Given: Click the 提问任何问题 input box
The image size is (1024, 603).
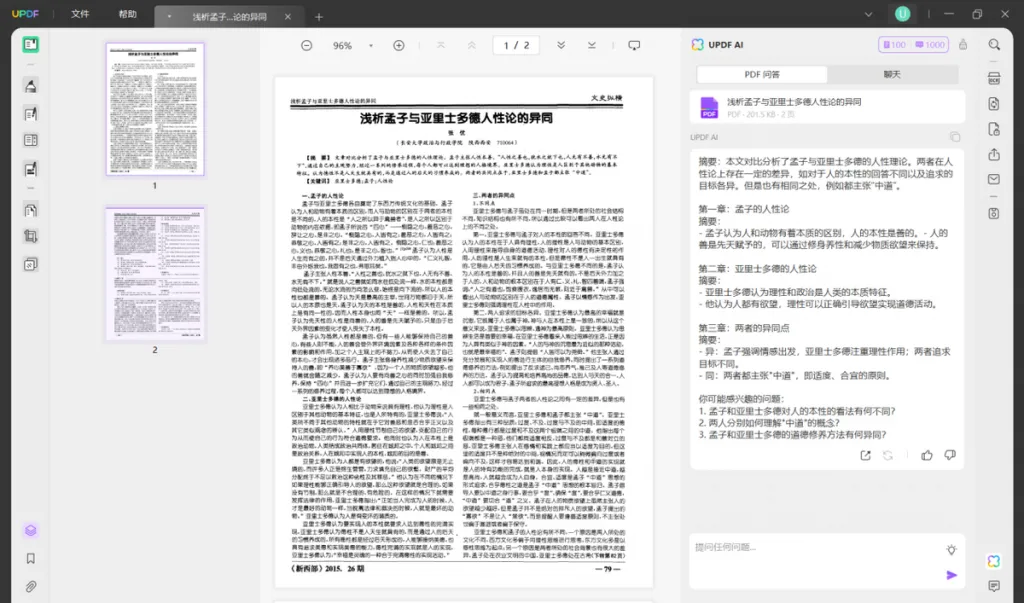Looking at the screenshot, I should pos(827,561).
